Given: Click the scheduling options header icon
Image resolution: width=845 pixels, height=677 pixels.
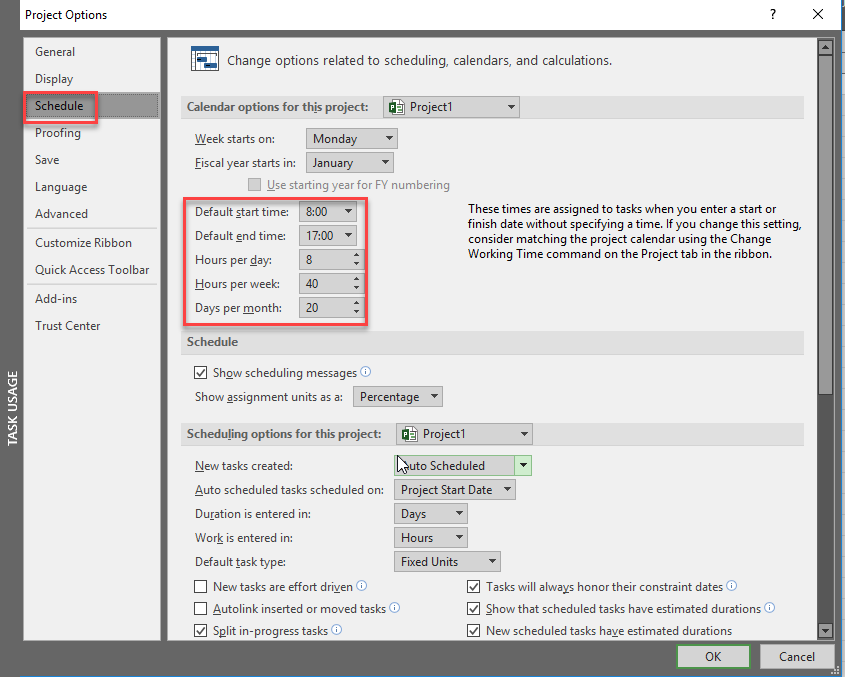Looking at the screenshot, I should click(x=205, y=61).
